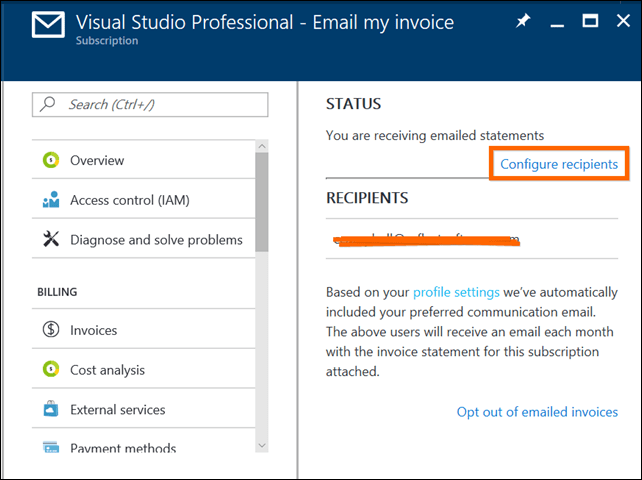Click the External services bag icon

pyautogui.click(x=50, y=410)
